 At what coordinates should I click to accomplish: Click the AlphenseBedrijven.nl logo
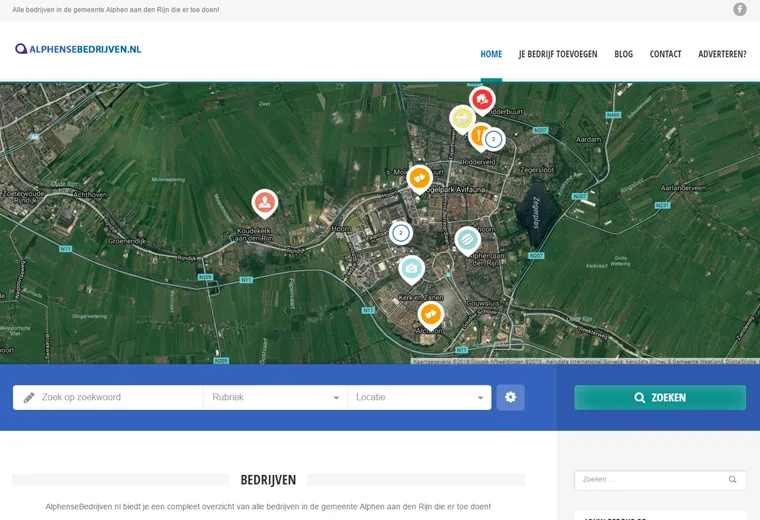pos(78,49)
